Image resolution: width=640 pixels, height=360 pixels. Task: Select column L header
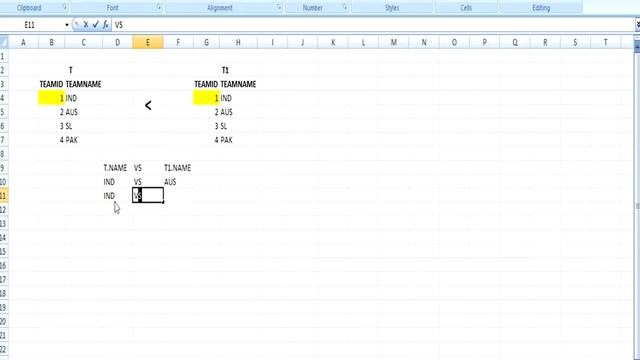(363, 42)
